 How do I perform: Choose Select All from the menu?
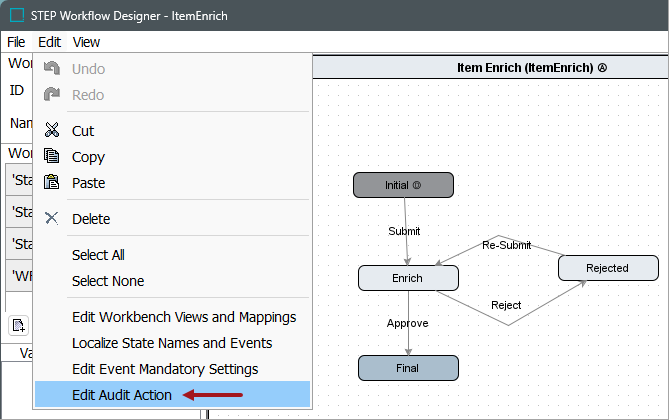[x=98, y=255]
